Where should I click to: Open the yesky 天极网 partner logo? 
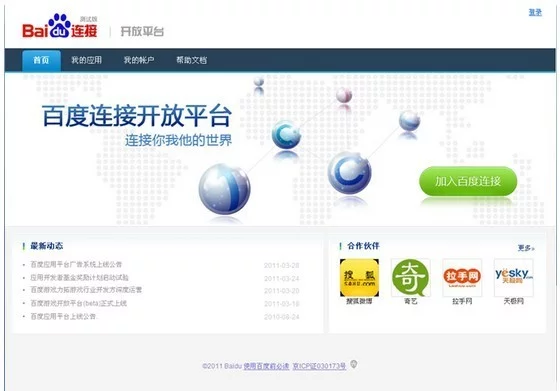[514, 278]
